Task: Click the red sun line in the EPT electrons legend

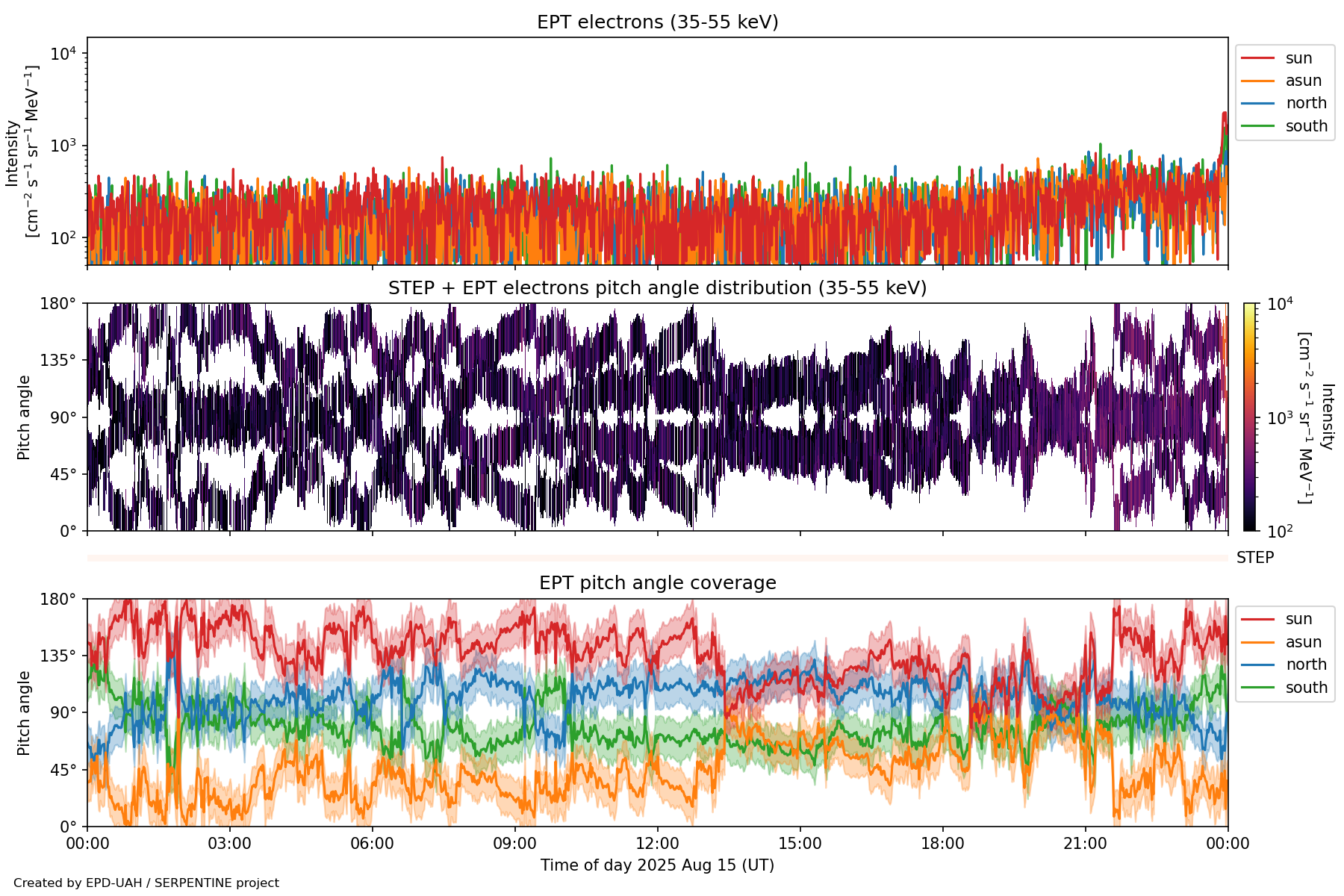Action: tap(1257, 58)
